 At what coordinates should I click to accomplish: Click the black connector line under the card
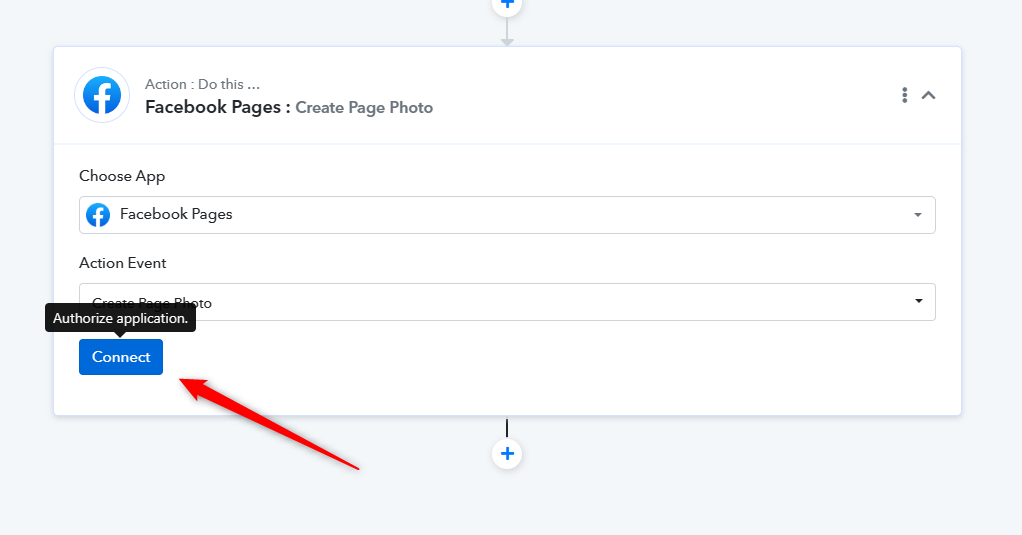507,428
